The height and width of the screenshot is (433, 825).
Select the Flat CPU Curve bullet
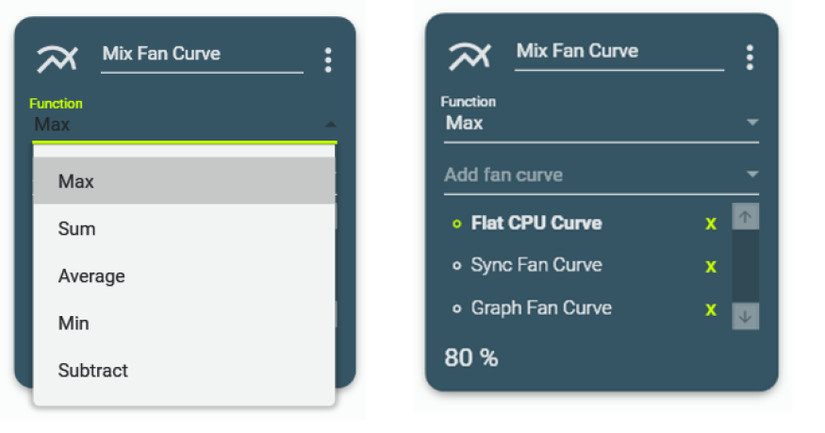tap(457, 224)
